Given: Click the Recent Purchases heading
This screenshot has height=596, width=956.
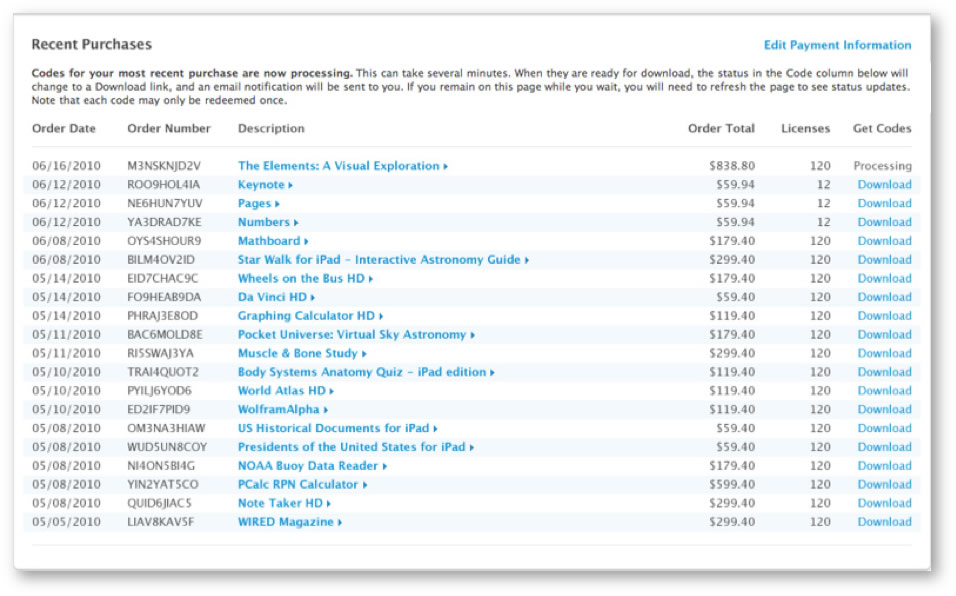Looking at the screenshot, I should coord(91,44).
